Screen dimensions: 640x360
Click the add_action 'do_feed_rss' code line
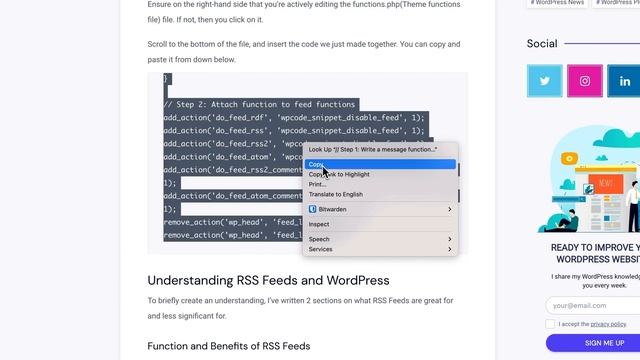click(x=294, y=131)
